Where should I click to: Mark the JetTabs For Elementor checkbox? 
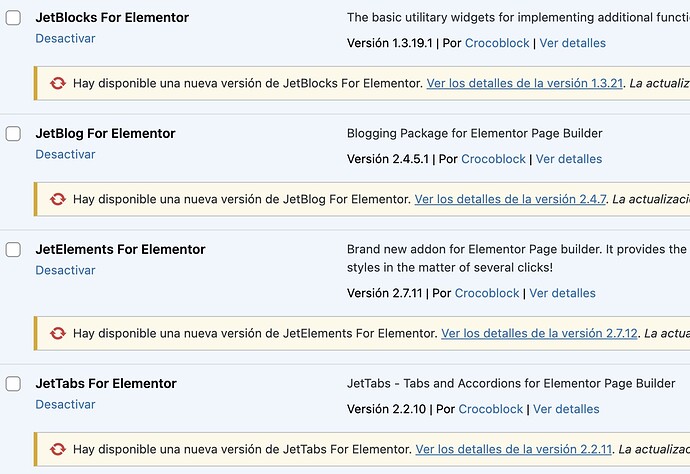[x=13, y=384]
